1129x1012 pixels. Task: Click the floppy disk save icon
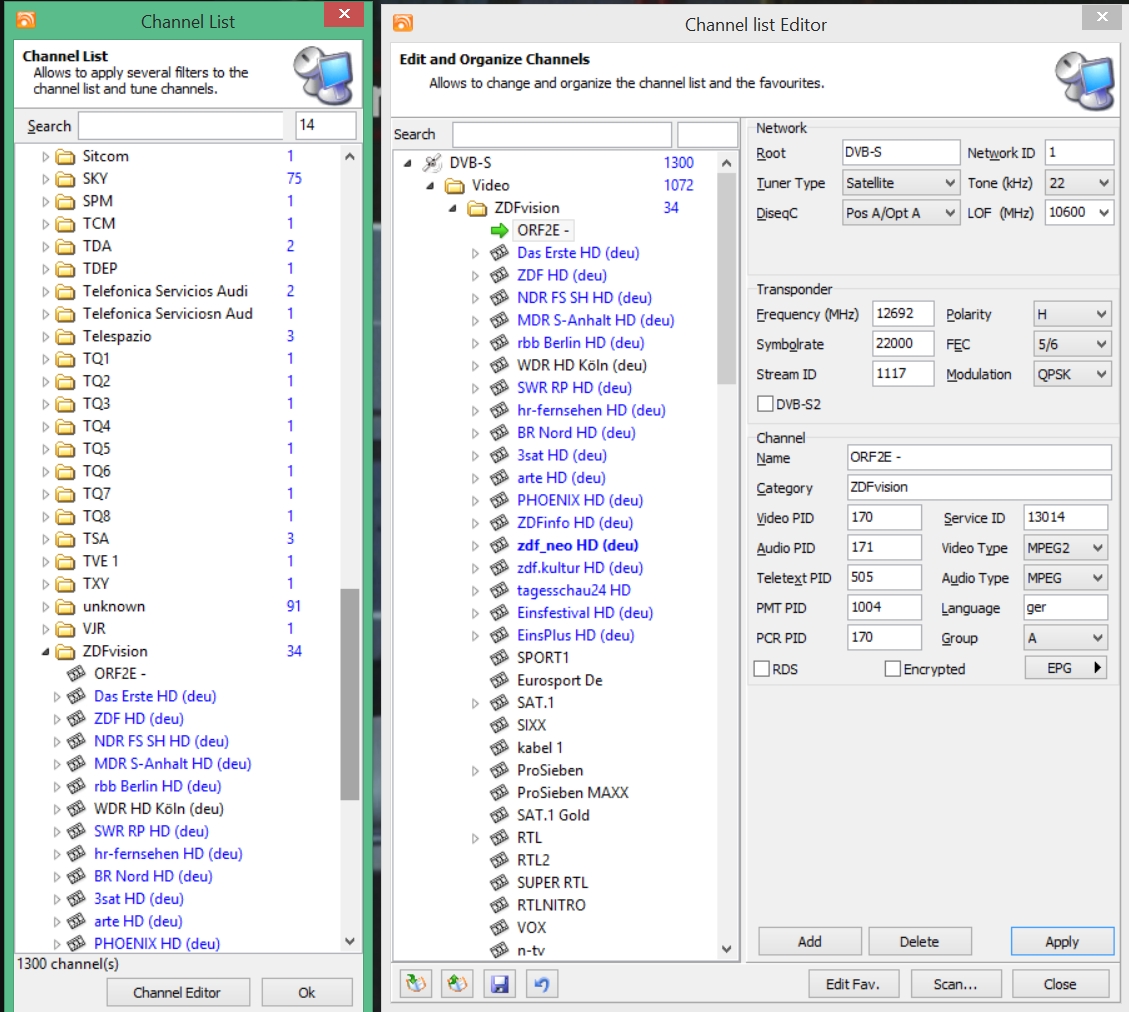click(x=500, y=984)
